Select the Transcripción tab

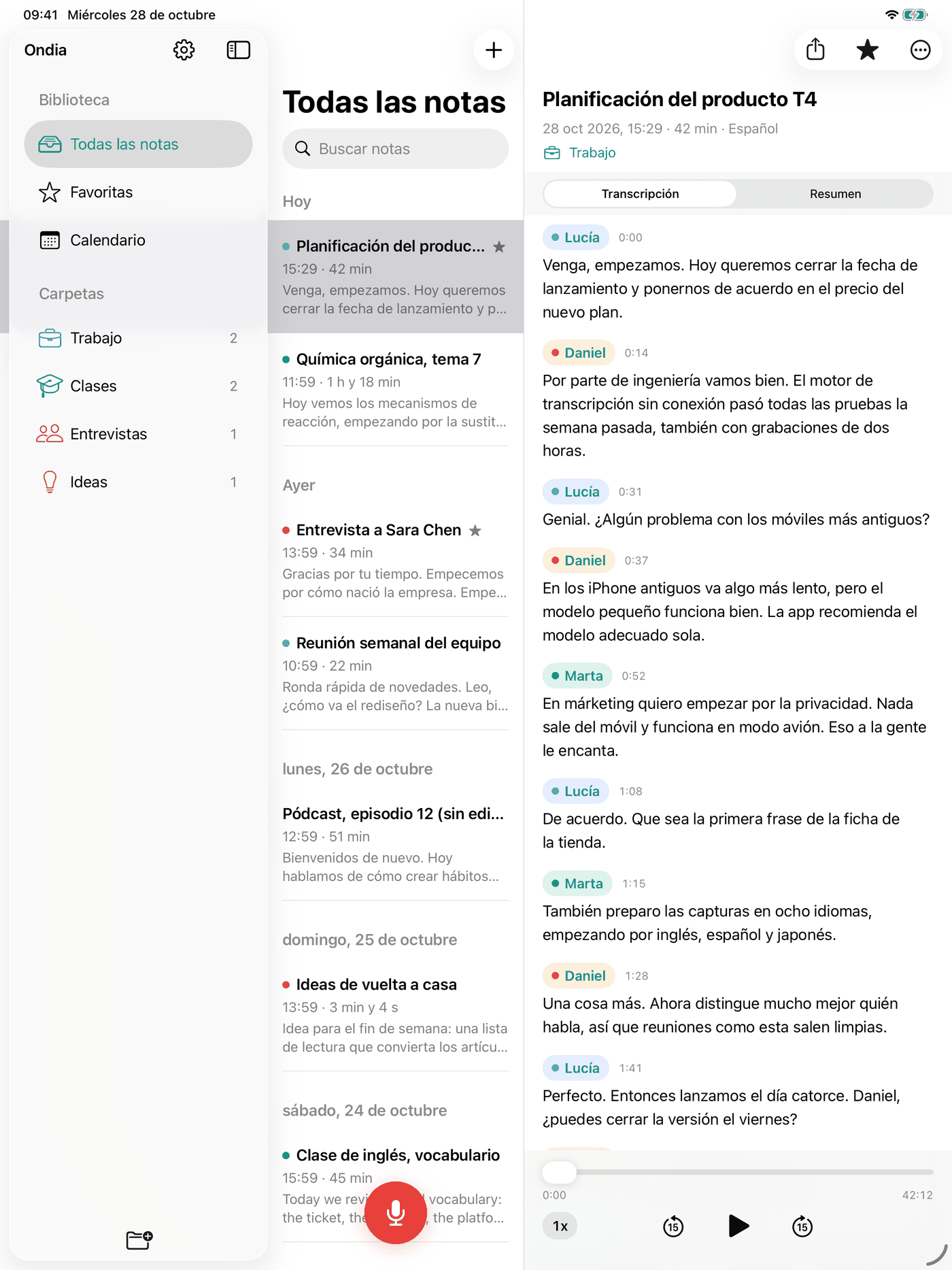(x=640, y=194)
